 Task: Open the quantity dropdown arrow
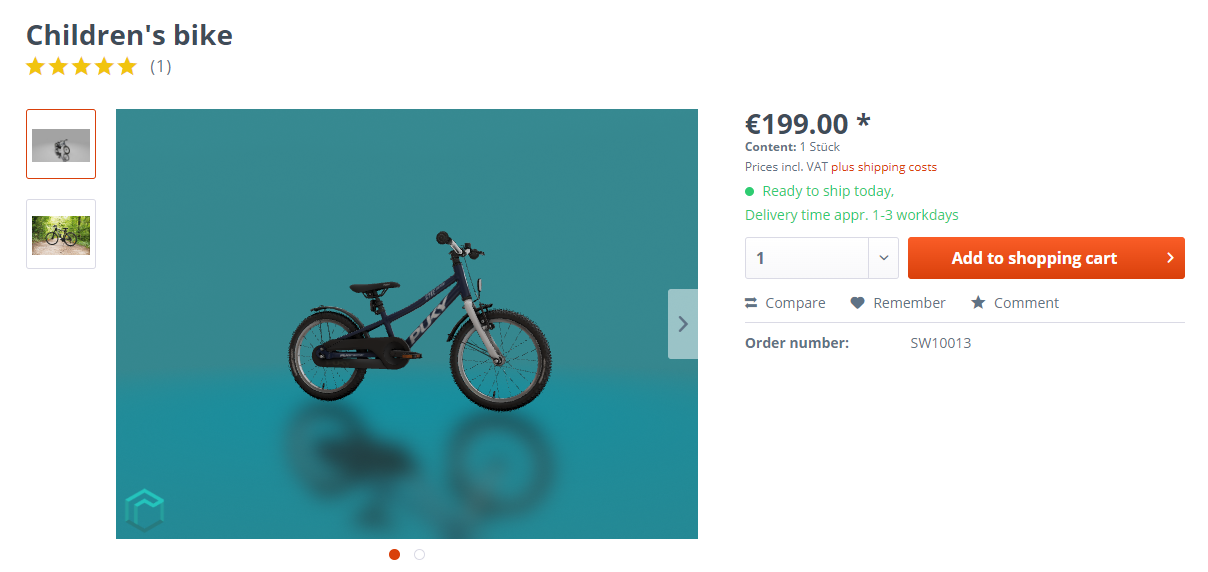click(883, 258)
